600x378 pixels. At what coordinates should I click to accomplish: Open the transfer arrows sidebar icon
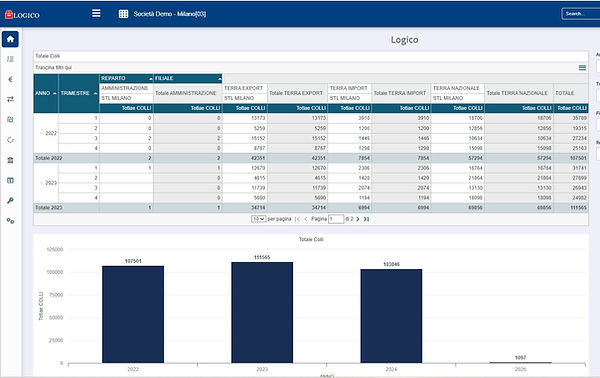10,99
